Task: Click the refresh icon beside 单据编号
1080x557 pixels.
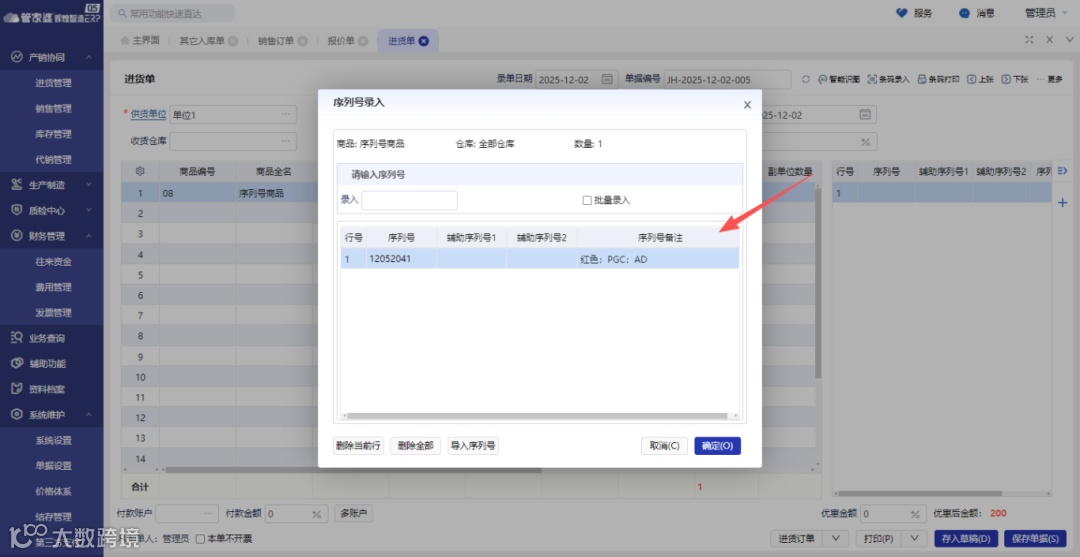Action: (806, 79)
